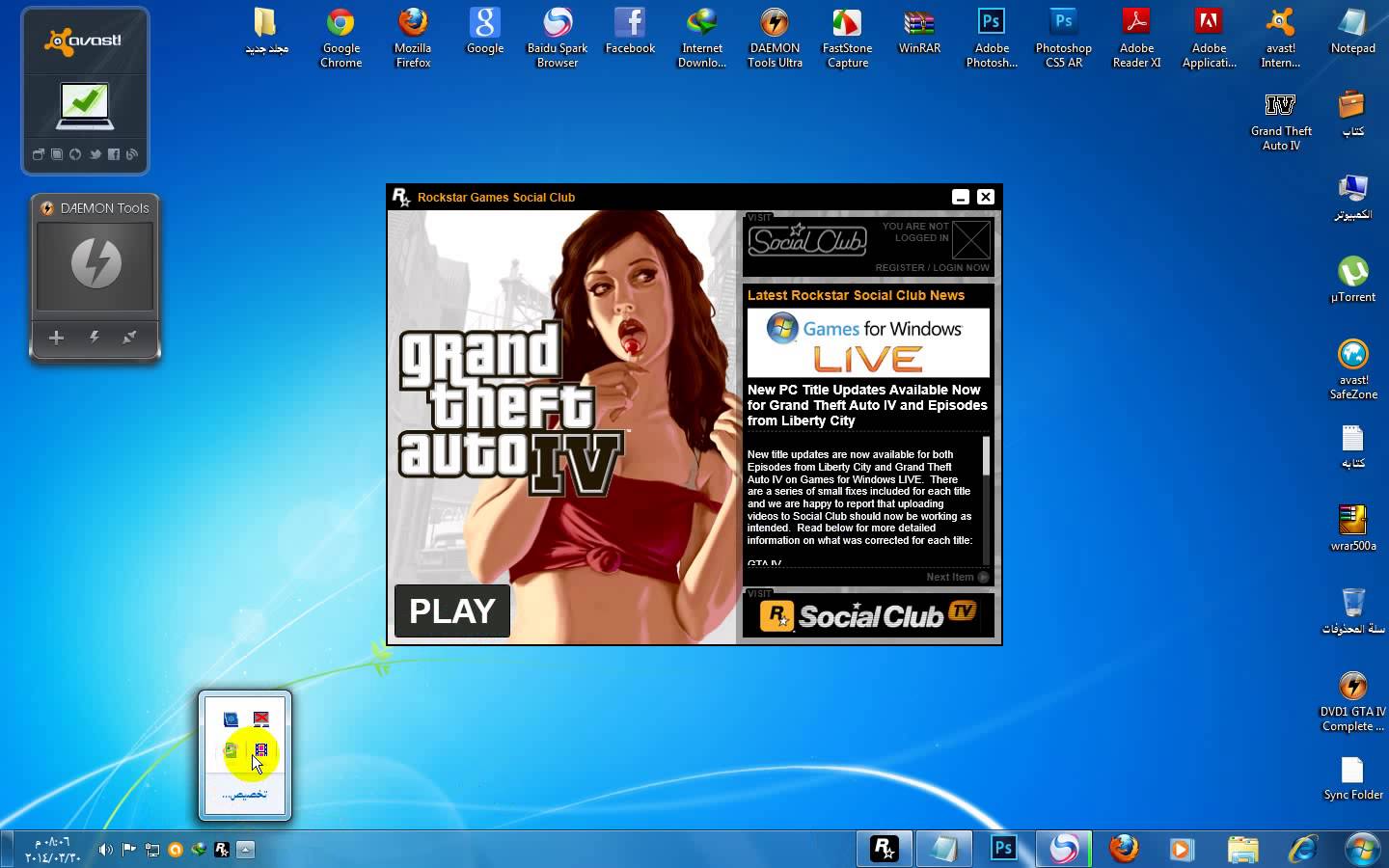Open the Windows Start orb
The image size is (1389, 868).
pos(1362,849)
